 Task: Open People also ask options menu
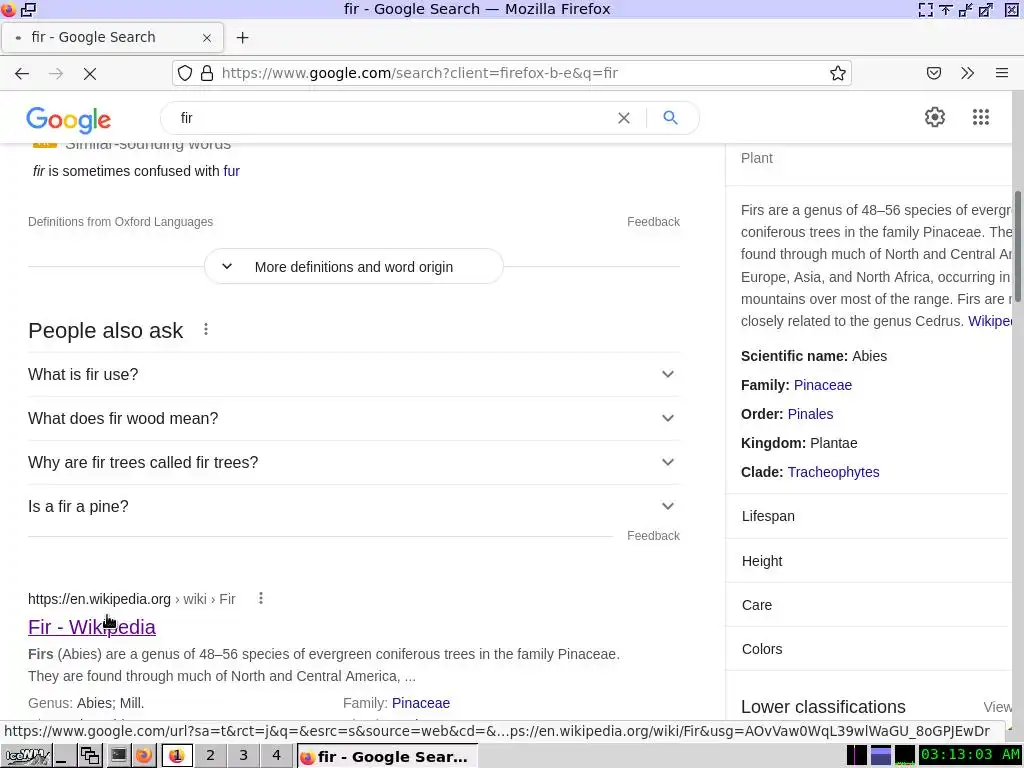click(x=206, y=330)
